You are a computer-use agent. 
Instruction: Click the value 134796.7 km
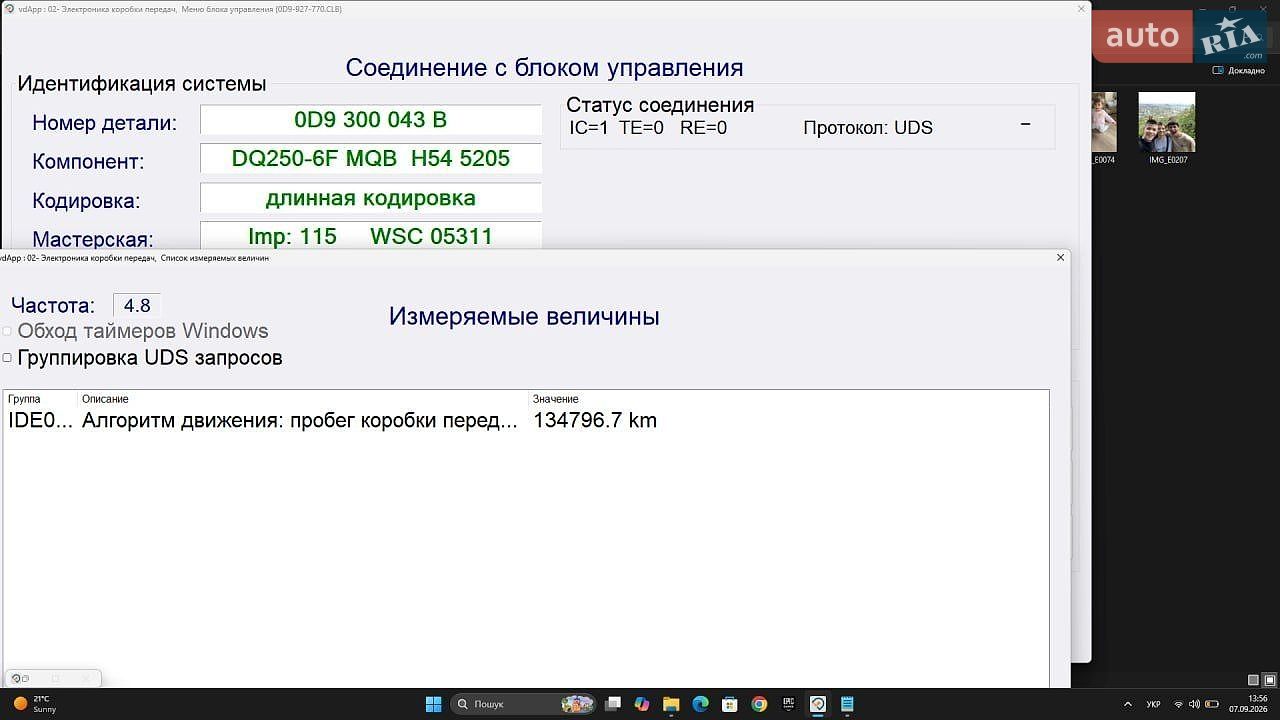point(595,420)
